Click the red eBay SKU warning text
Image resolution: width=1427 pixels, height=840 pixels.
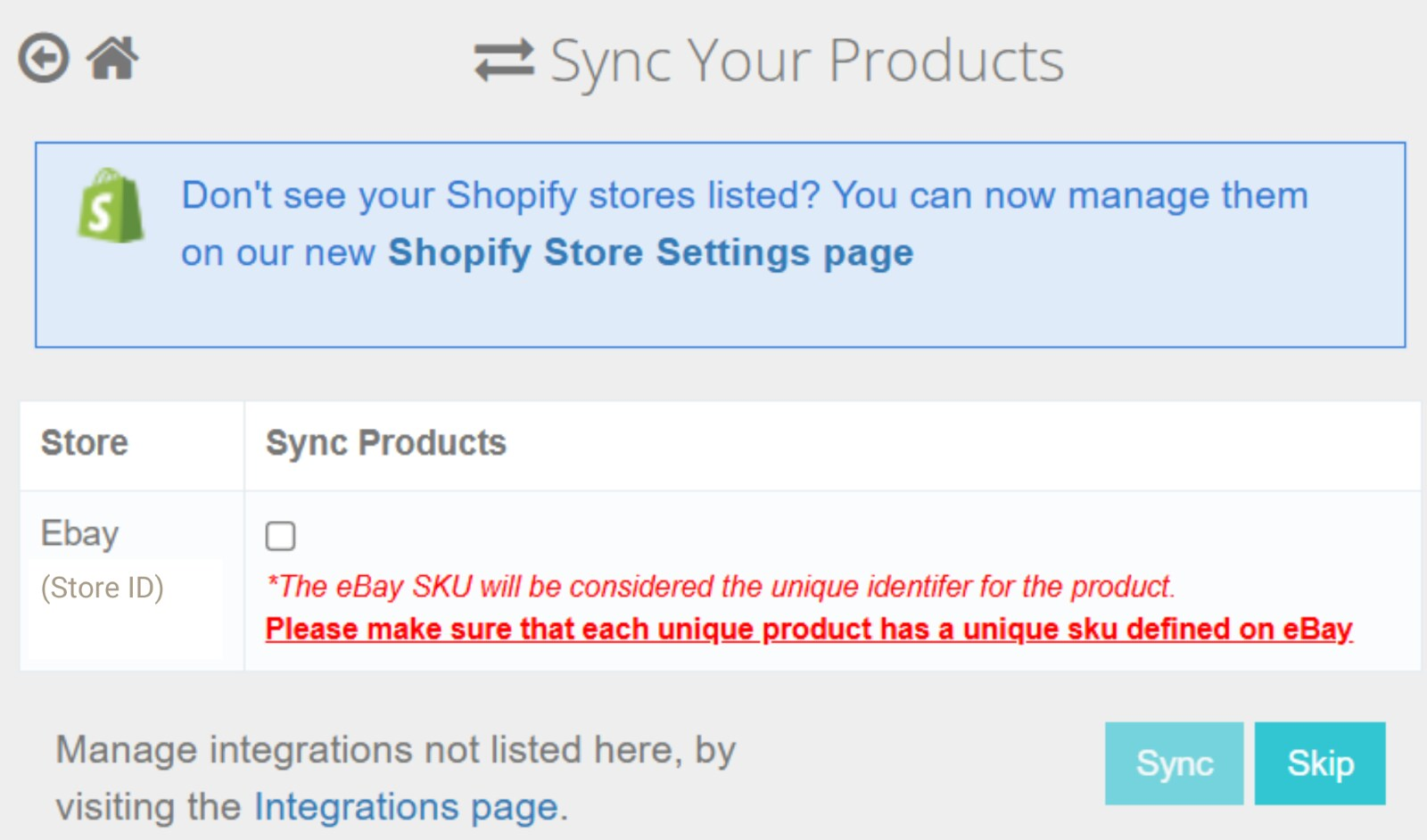point(722,587)
